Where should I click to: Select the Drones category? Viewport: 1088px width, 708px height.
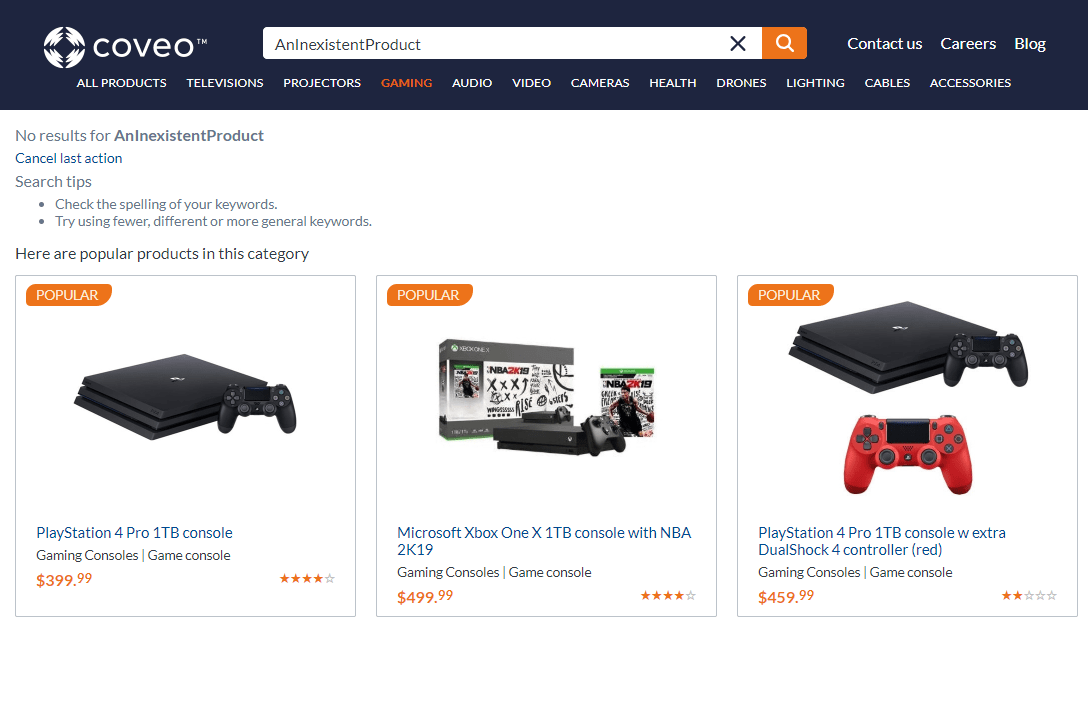(x=741, y=83)
